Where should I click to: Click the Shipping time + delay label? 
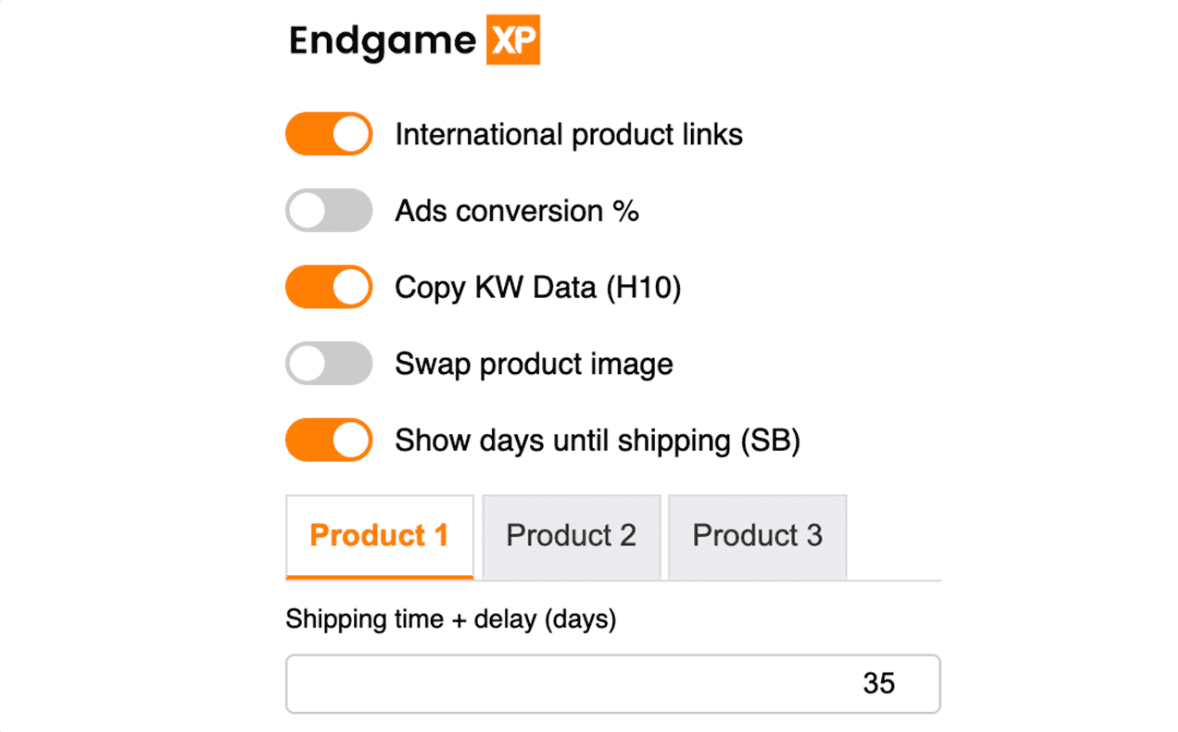452,619
